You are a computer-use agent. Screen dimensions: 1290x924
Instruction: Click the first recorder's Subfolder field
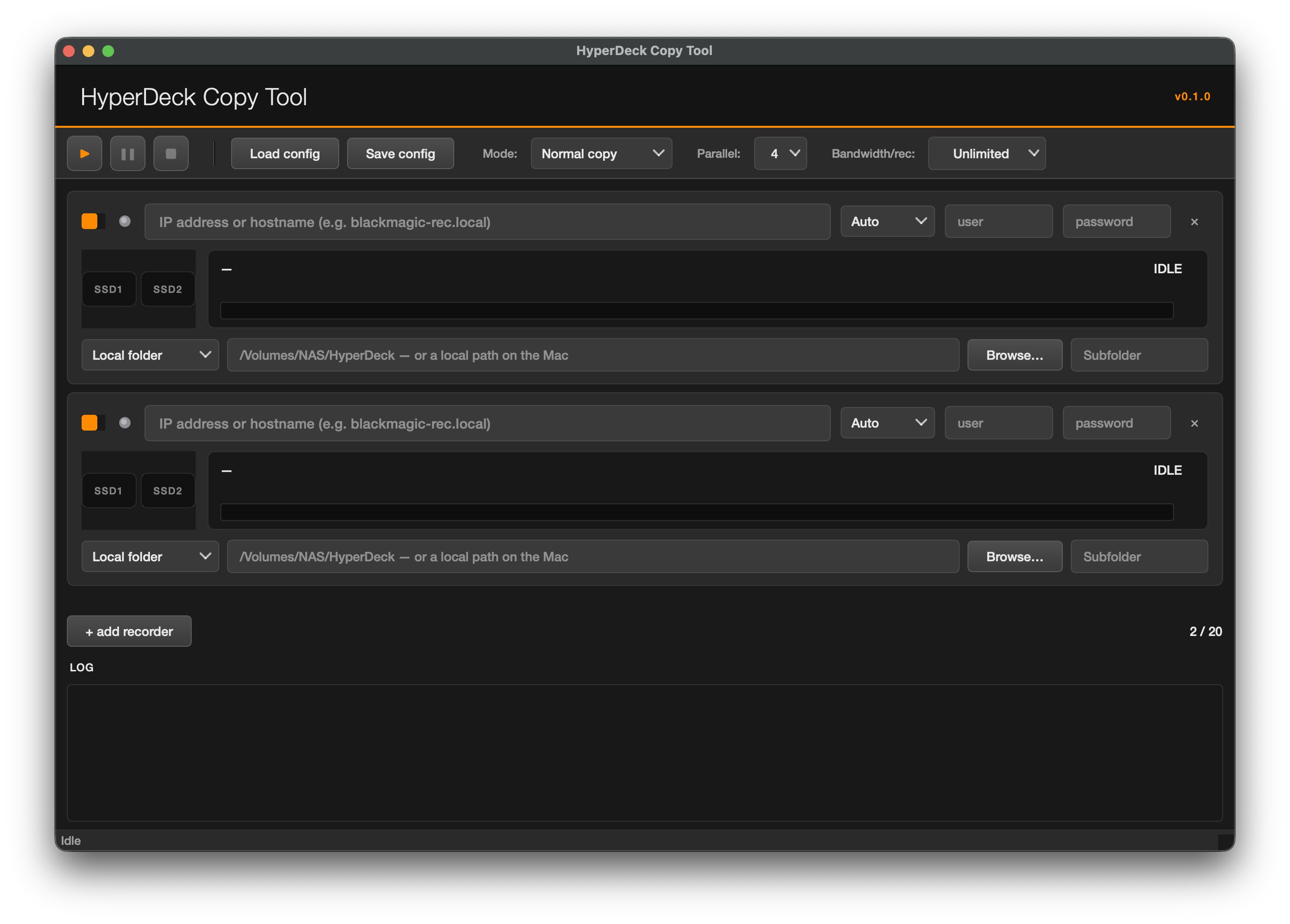point(1139,355)
